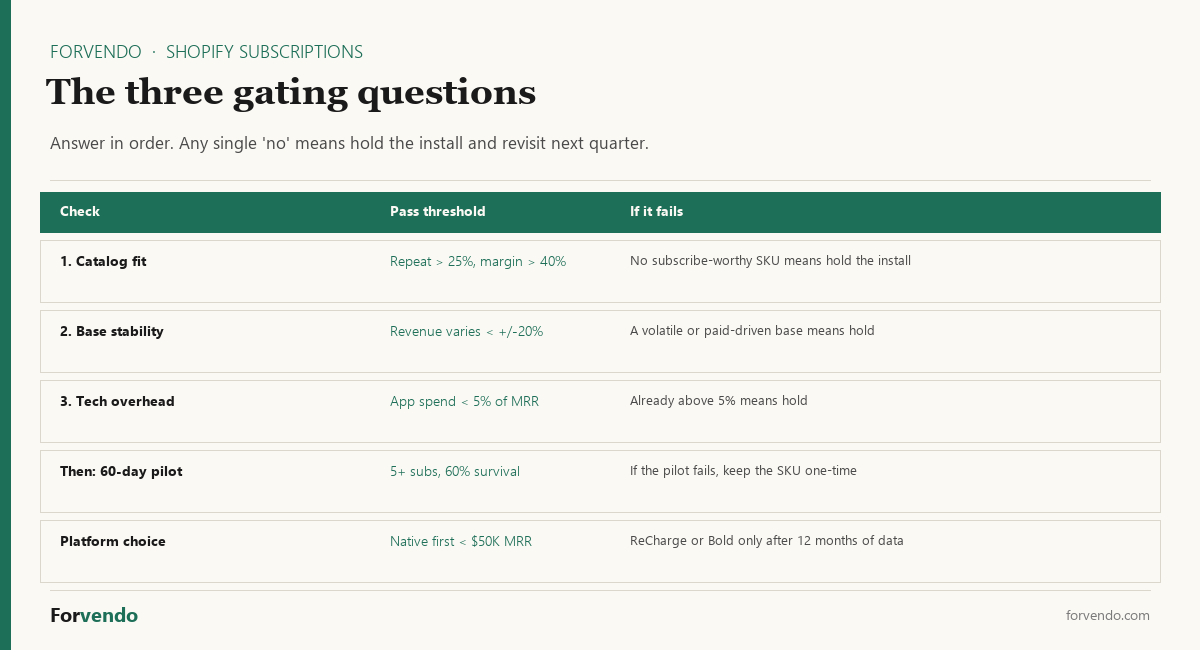
Task: Click 'If the pilot fails, keep the SKU one-time'
Action: [743, 471]
